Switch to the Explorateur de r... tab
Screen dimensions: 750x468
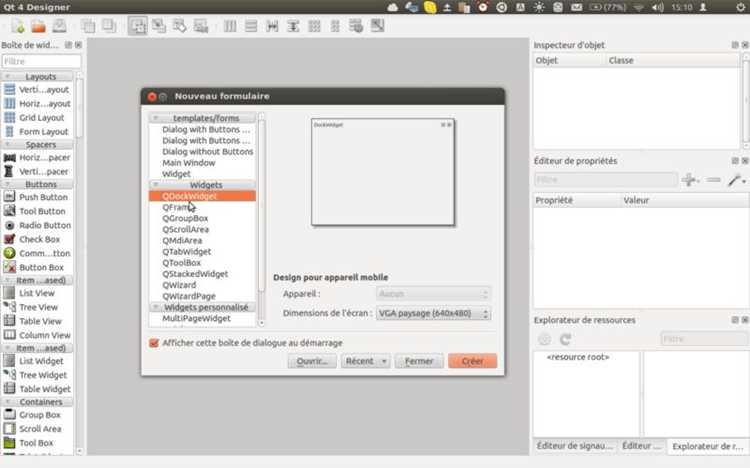tap(707, 446)
